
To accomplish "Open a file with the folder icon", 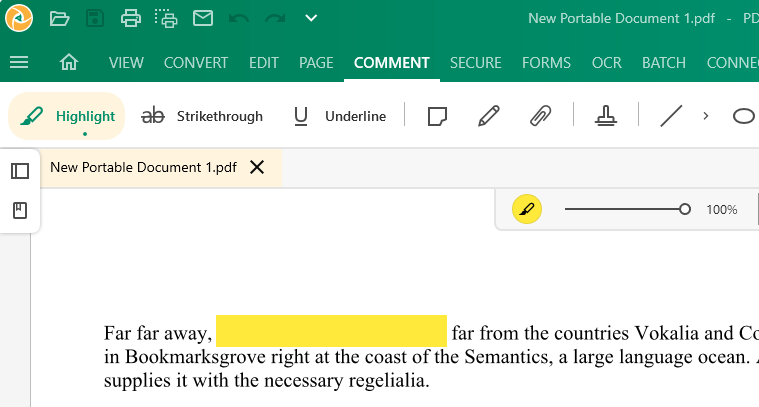I will click(60, 18).
